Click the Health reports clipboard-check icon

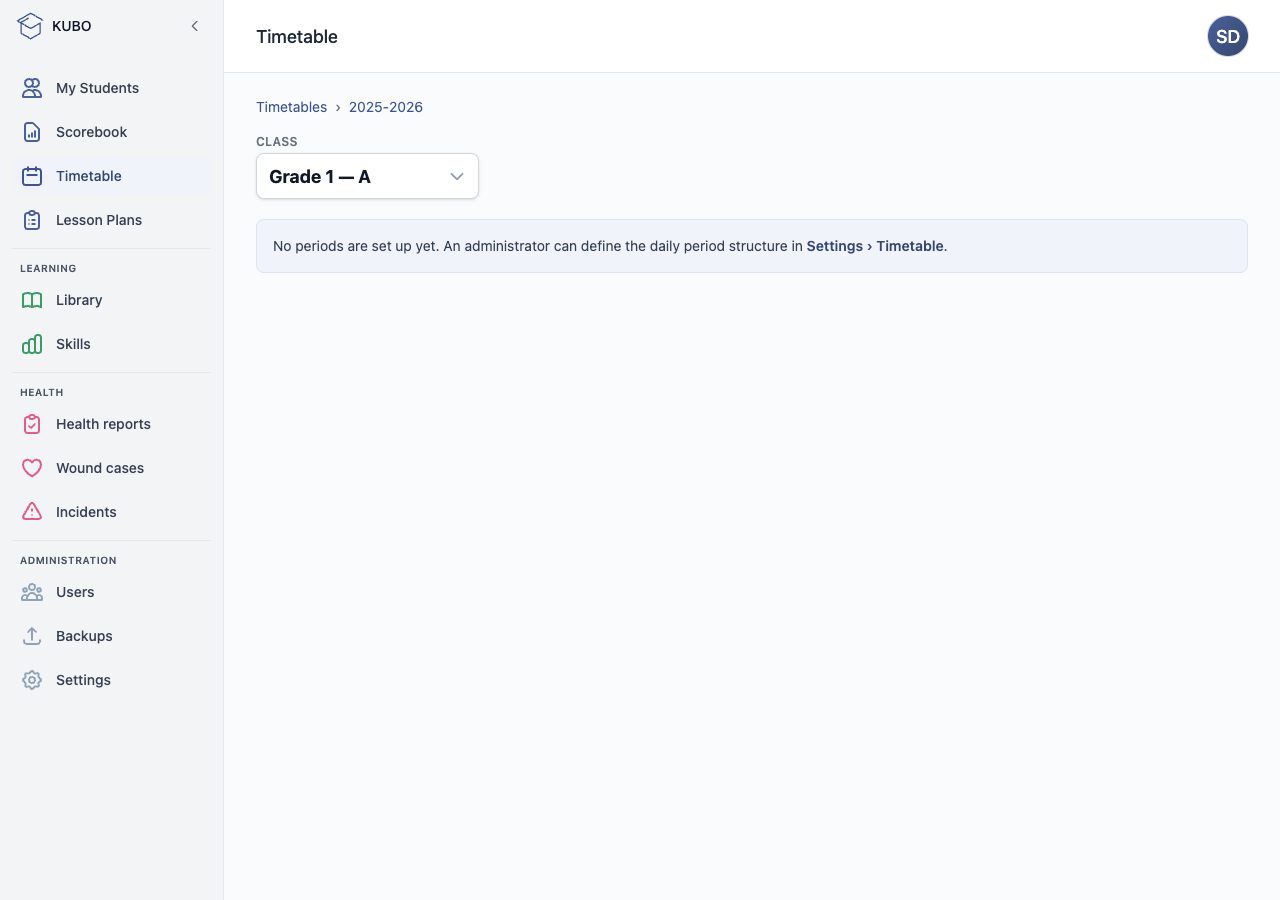coord(32,424)
